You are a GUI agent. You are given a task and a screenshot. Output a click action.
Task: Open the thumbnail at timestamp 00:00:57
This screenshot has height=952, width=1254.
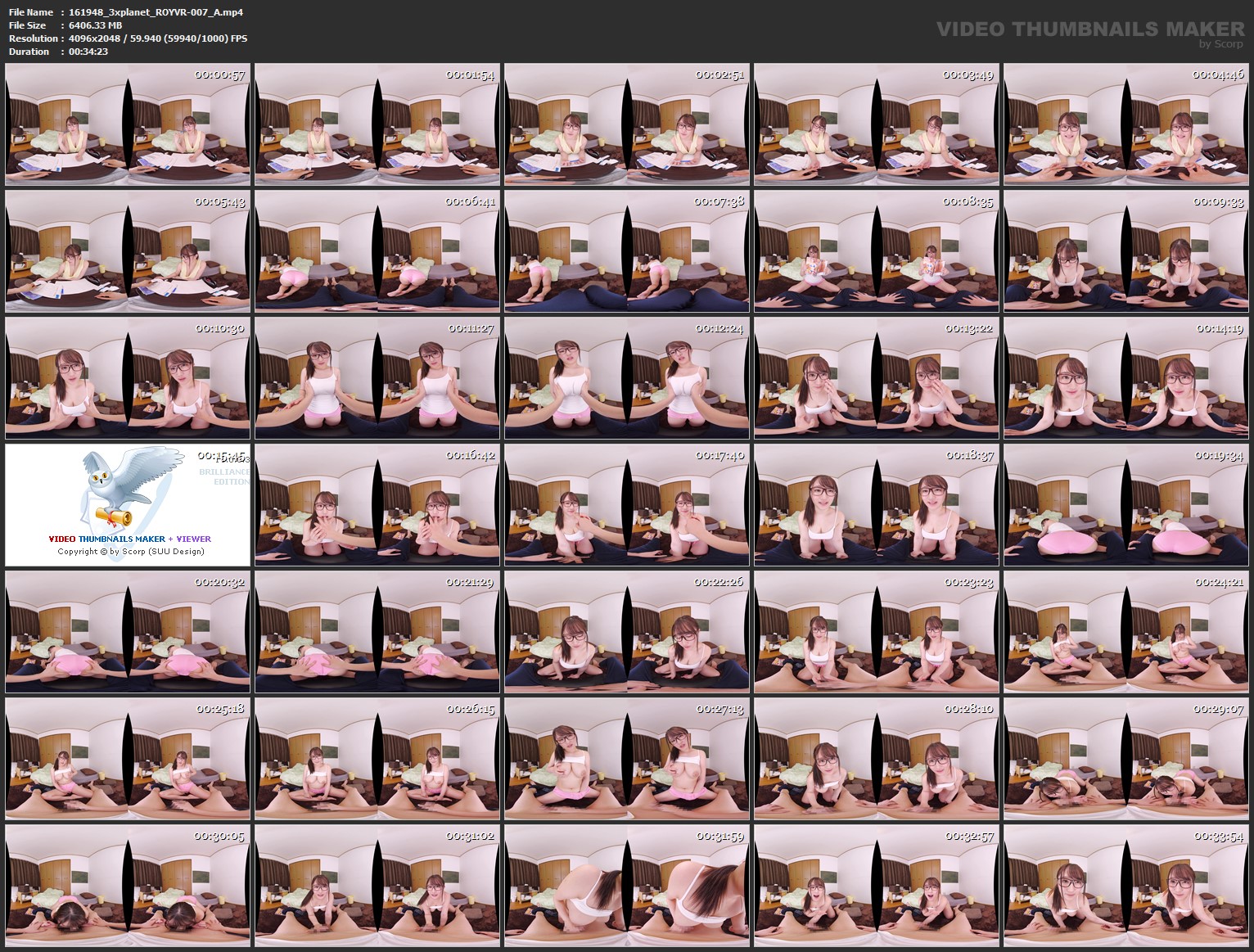click(127, 128)
